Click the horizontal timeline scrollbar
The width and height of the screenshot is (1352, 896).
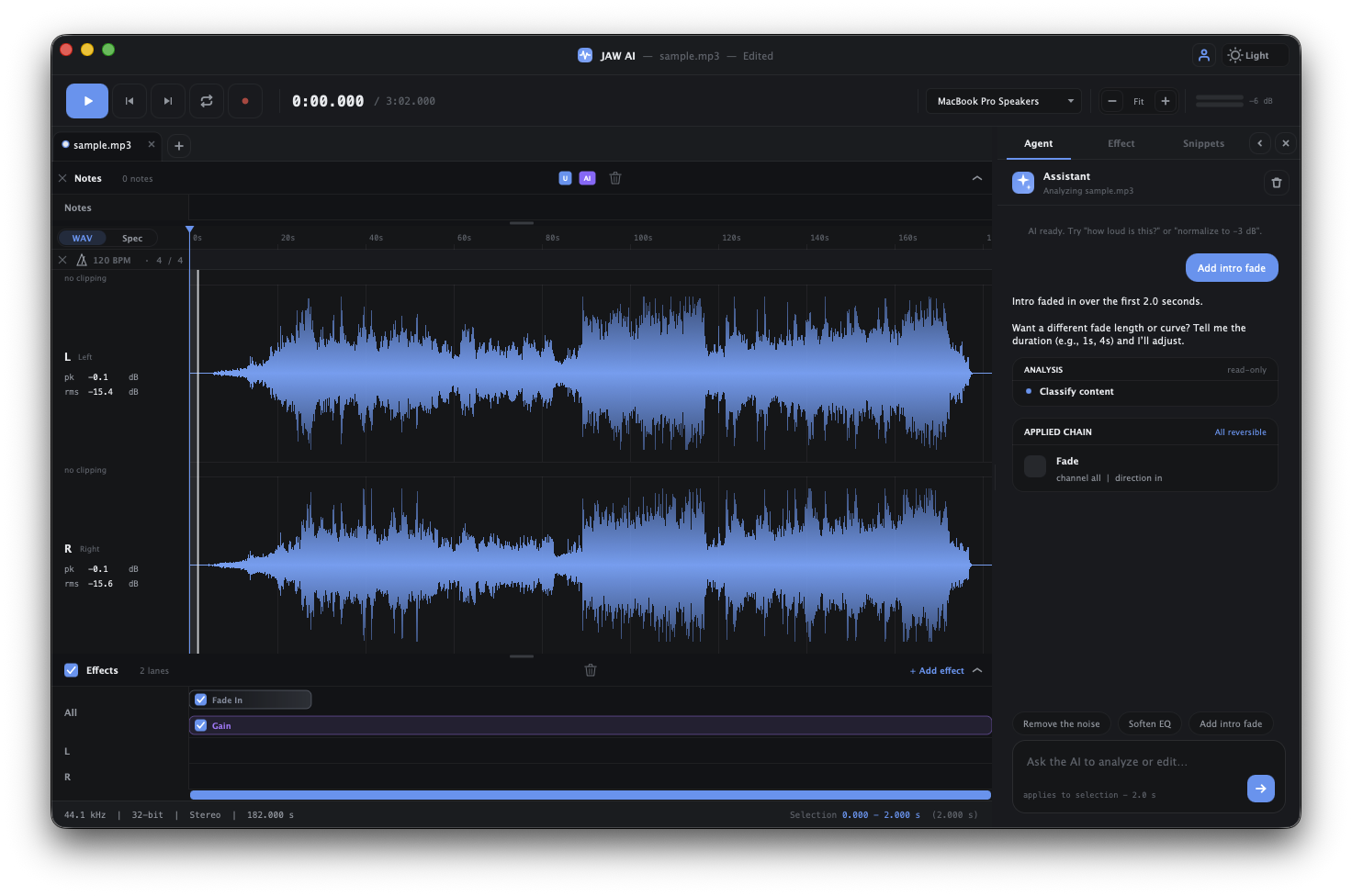click(590, 795)
